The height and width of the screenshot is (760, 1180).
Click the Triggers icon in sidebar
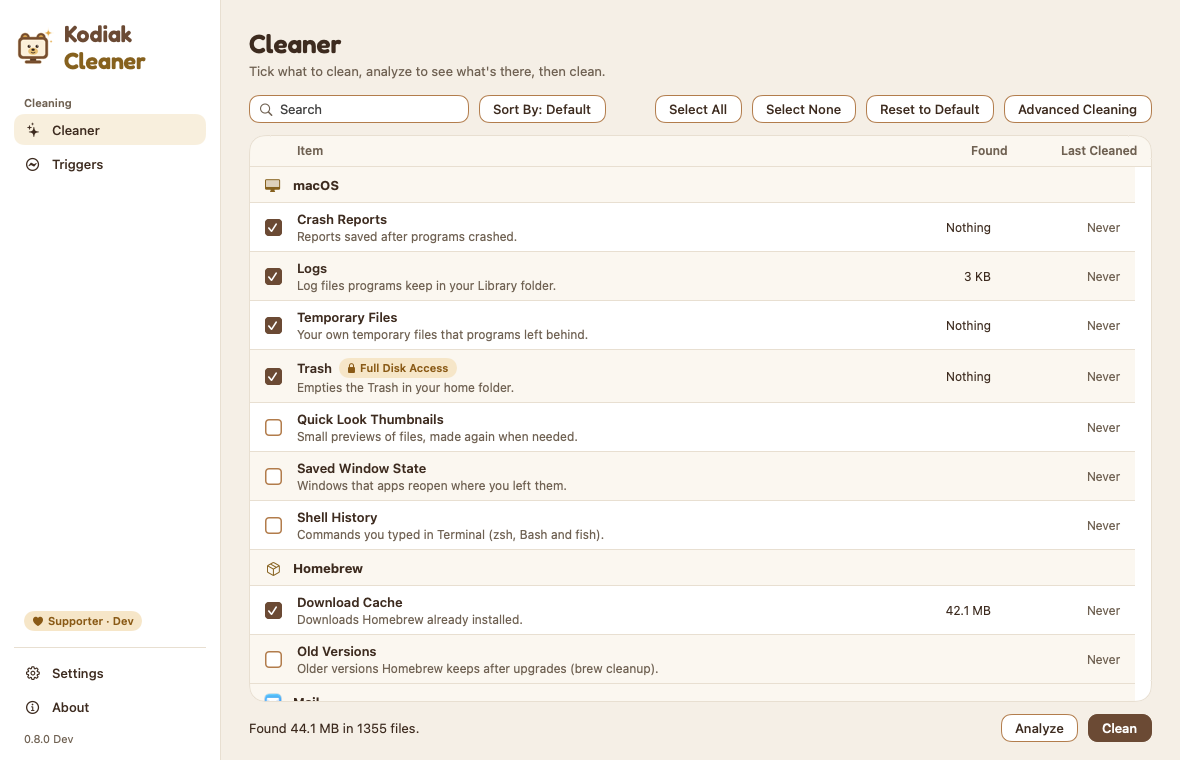32,164
